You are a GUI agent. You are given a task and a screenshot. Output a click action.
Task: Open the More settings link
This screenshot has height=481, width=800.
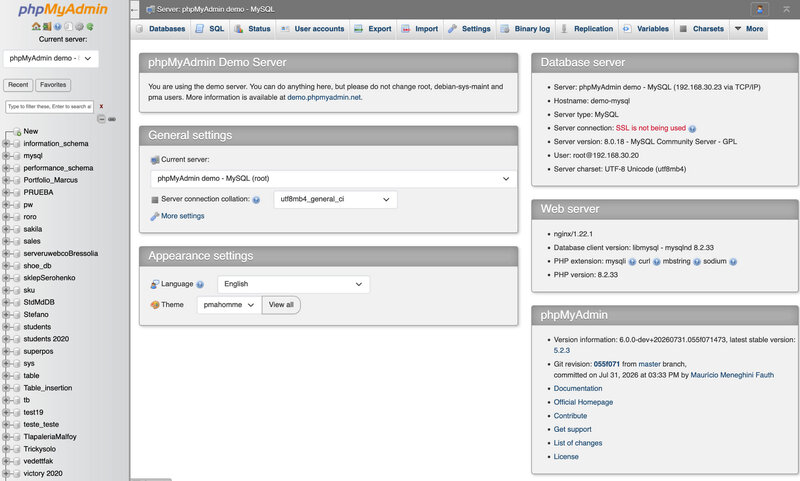pos(183,216)
